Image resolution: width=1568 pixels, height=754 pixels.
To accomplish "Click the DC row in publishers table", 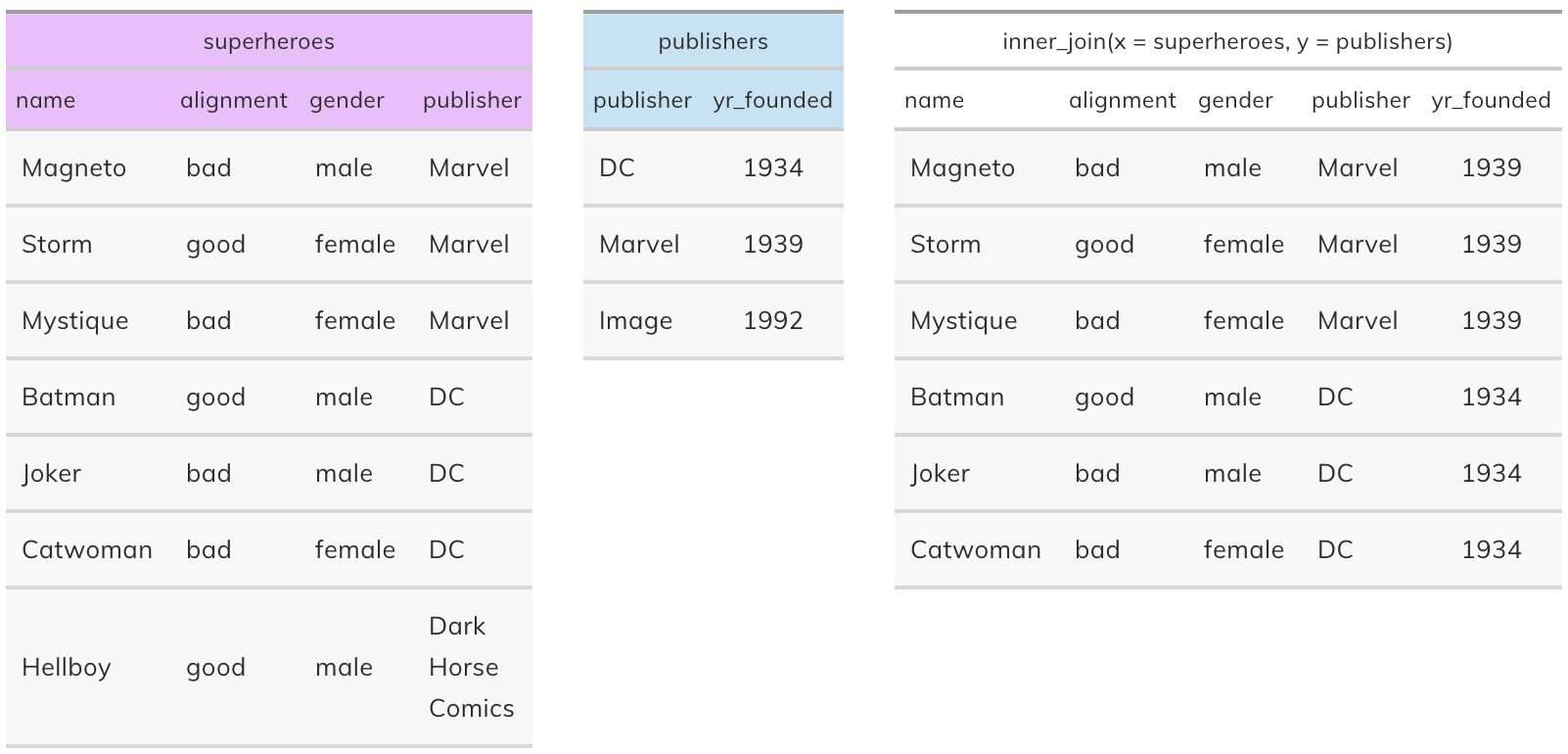I will (714, 168).
